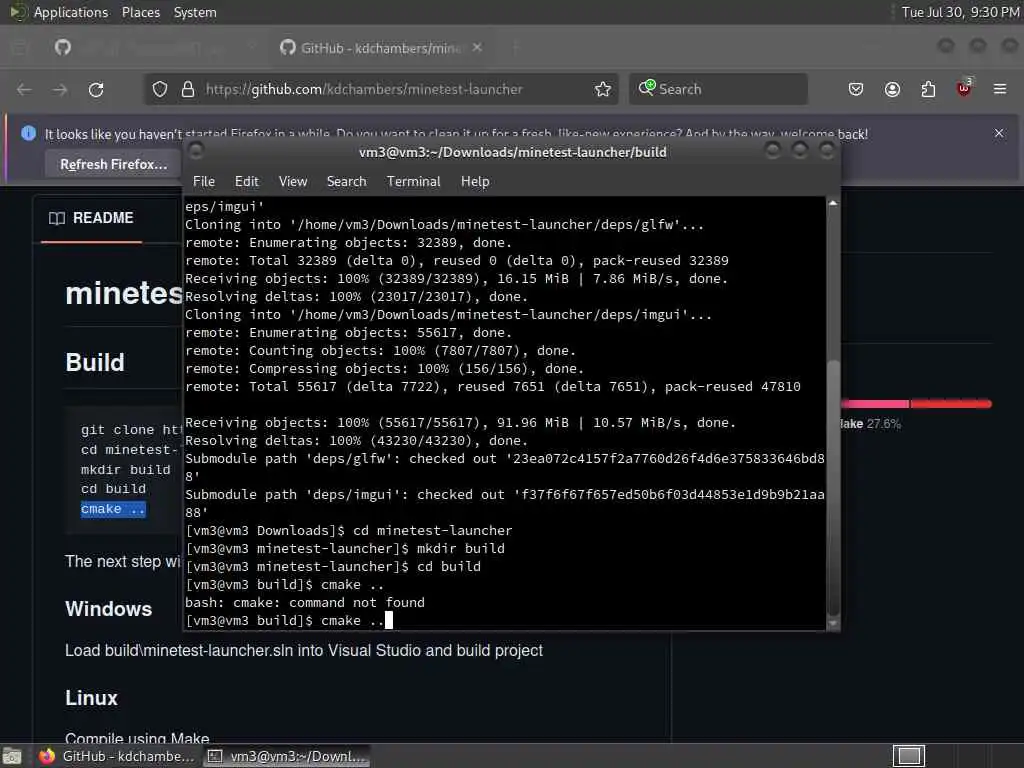
Task: Click the terminal vertical scrollbar thumb
Action: [x=833, y=487]
